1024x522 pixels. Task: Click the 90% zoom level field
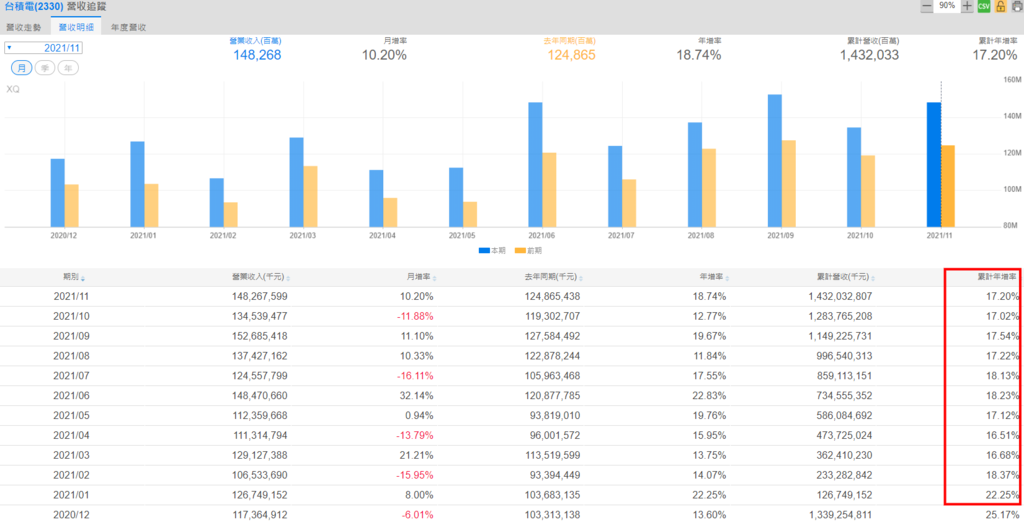pyautogui.click(x=947, y=6)
